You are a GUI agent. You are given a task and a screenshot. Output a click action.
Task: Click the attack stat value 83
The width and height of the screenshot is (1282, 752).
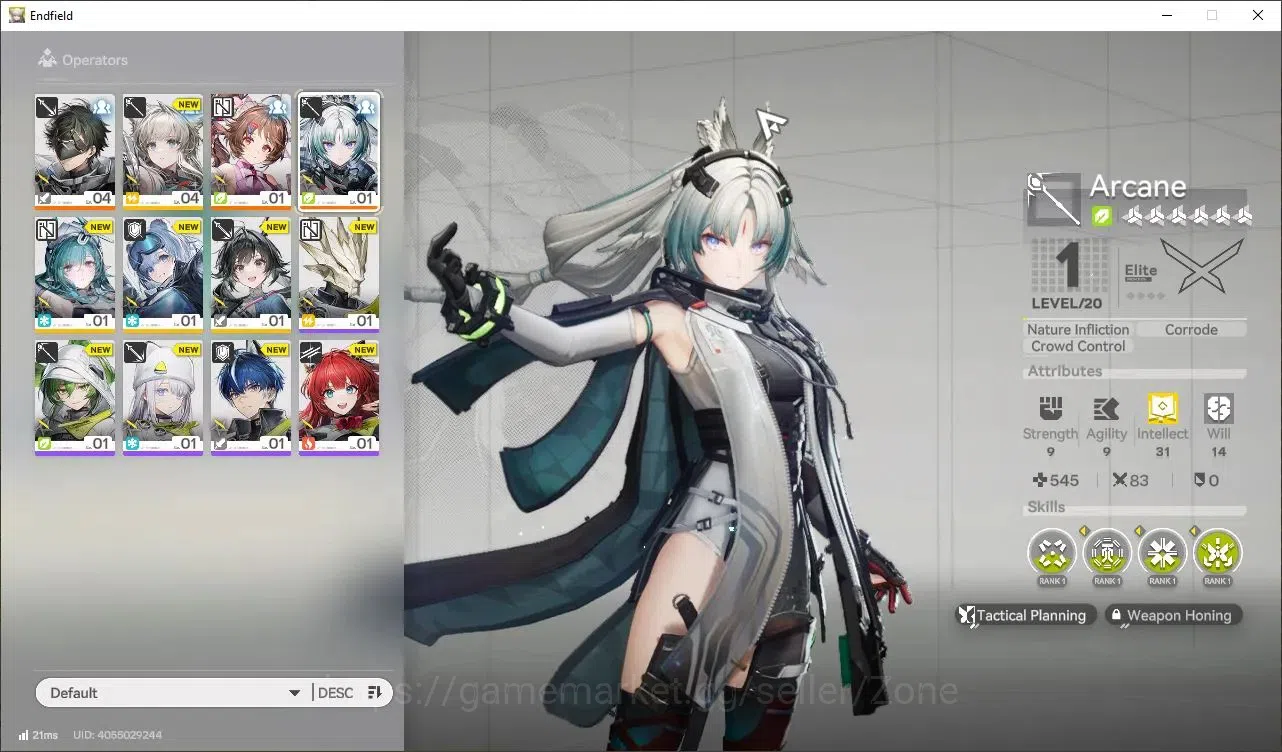point(1139,481)
